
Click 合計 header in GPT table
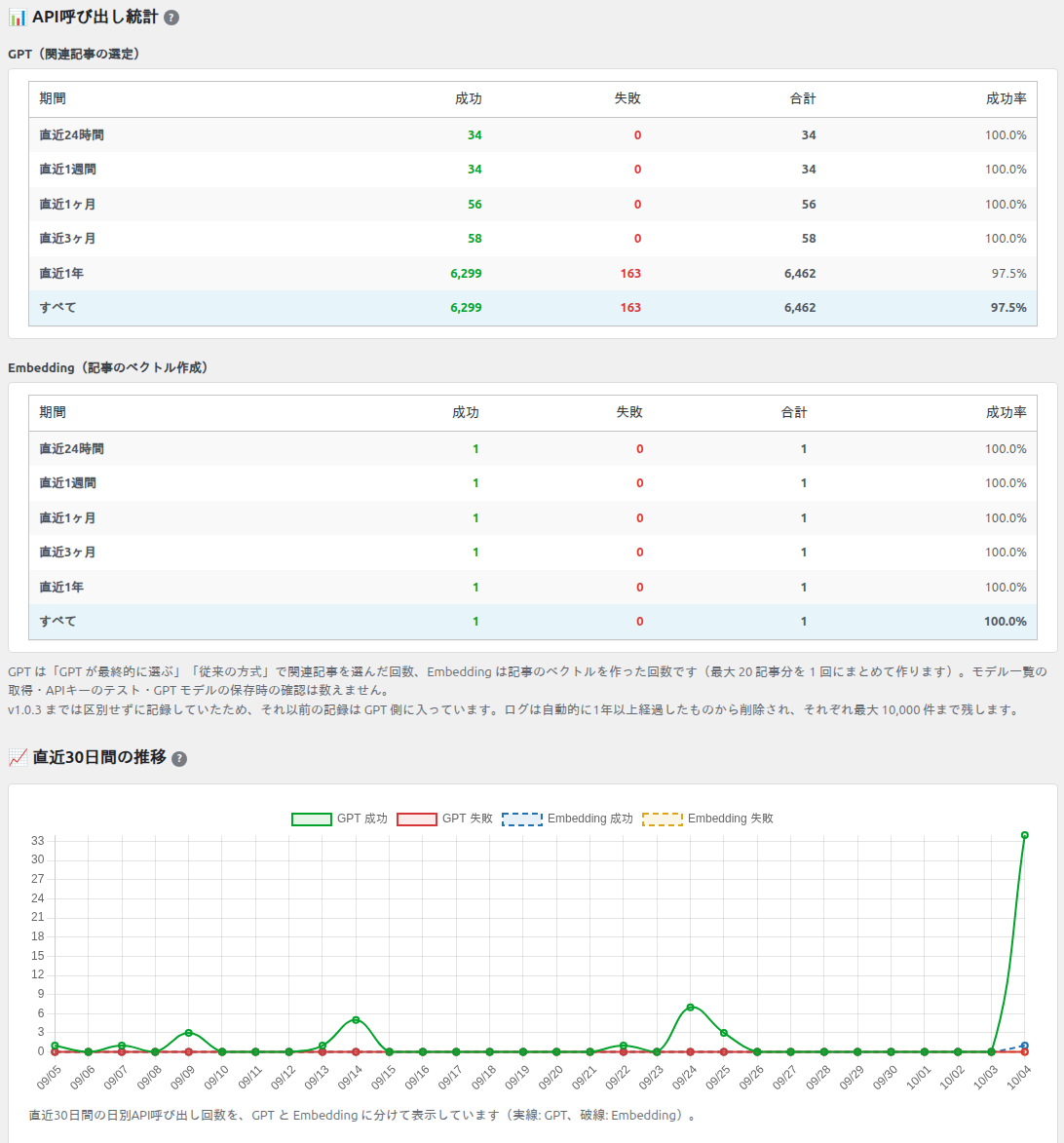pos(803,98)
